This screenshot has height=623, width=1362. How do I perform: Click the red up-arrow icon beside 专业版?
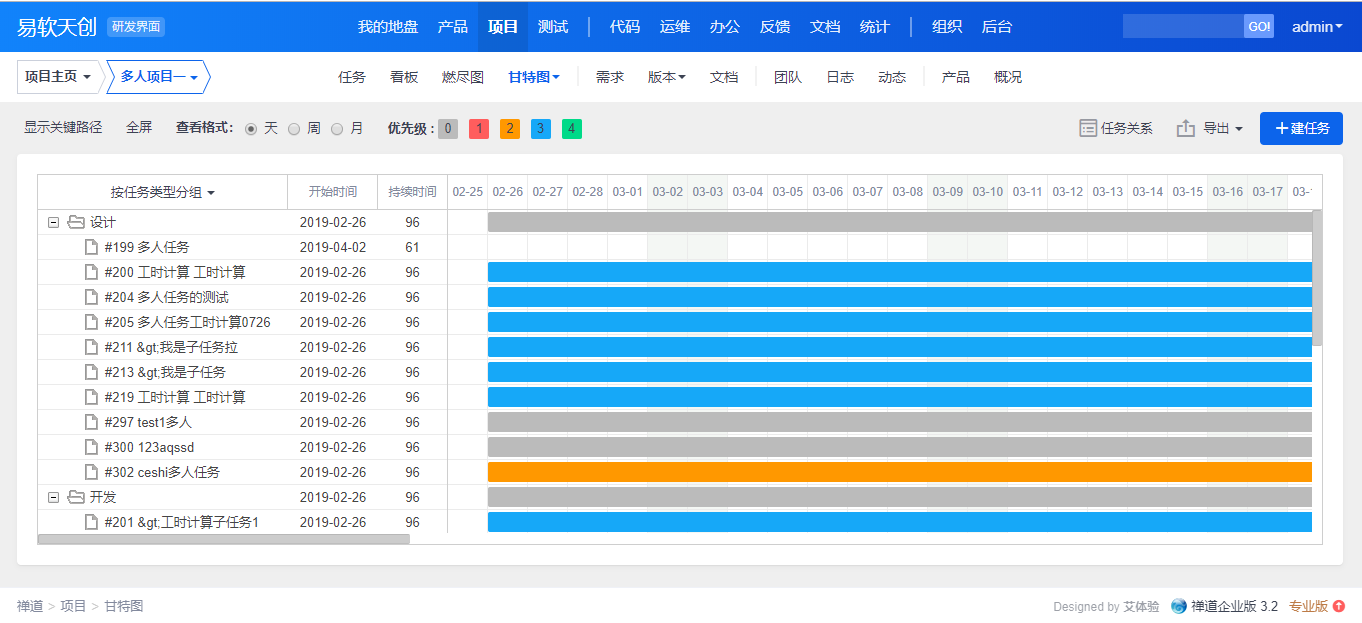[x=1339, y=606]
